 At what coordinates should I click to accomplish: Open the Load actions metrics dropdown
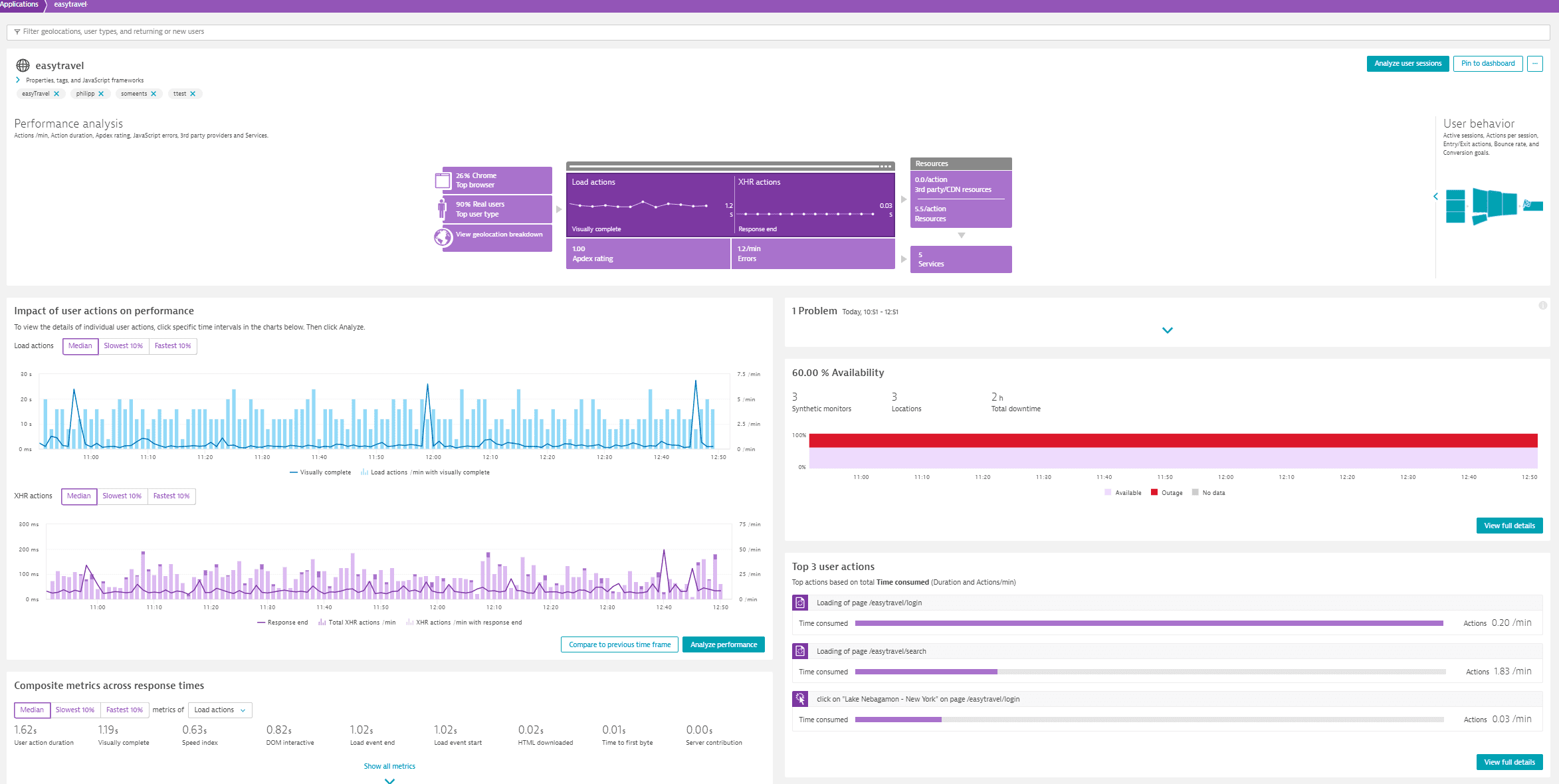pyautogui.click(x=219, y=710)
